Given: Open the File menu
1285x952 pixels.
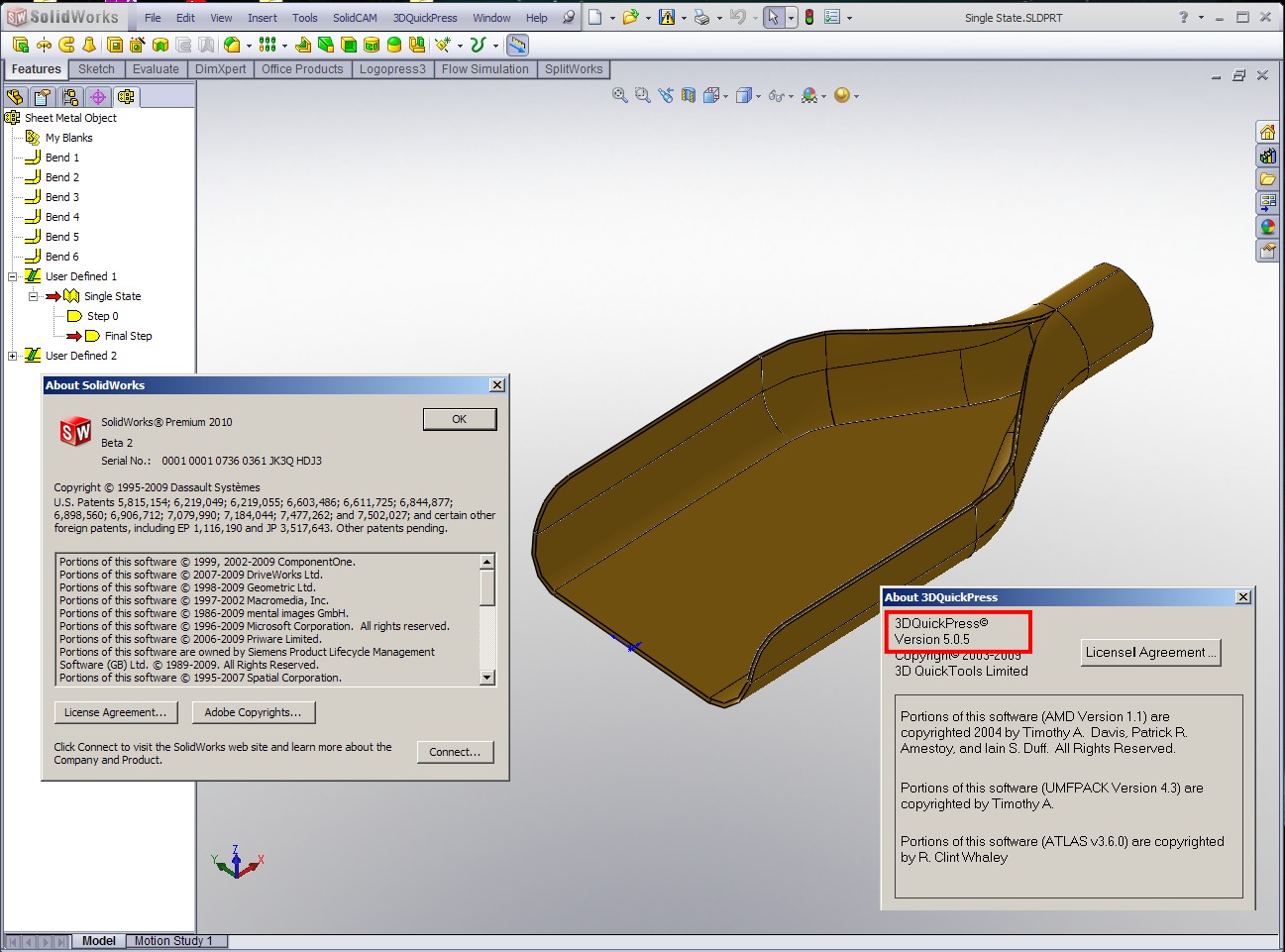Looking at the screenshot, I should (x=153, y=18).
